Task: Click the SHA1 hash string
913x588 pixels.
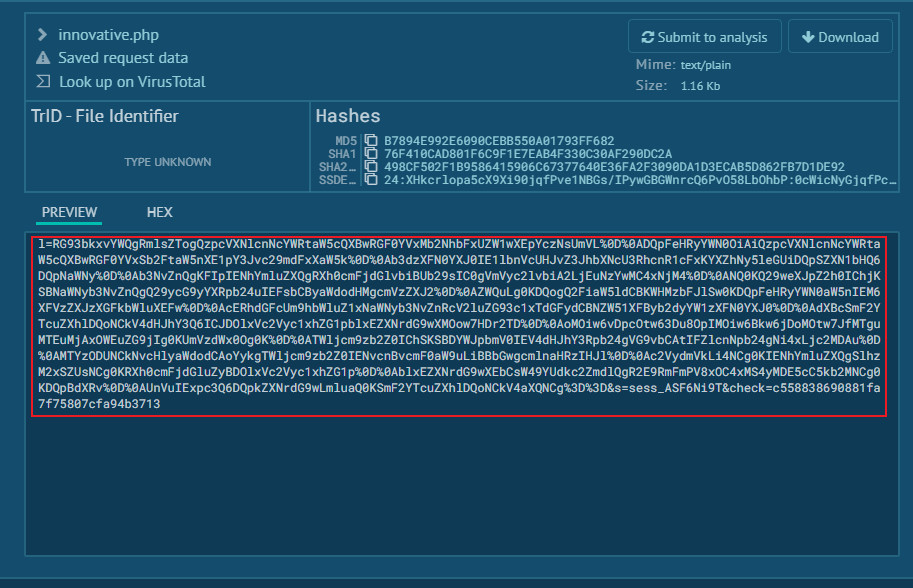Action: pyautogui.click(x=528, y=154)
